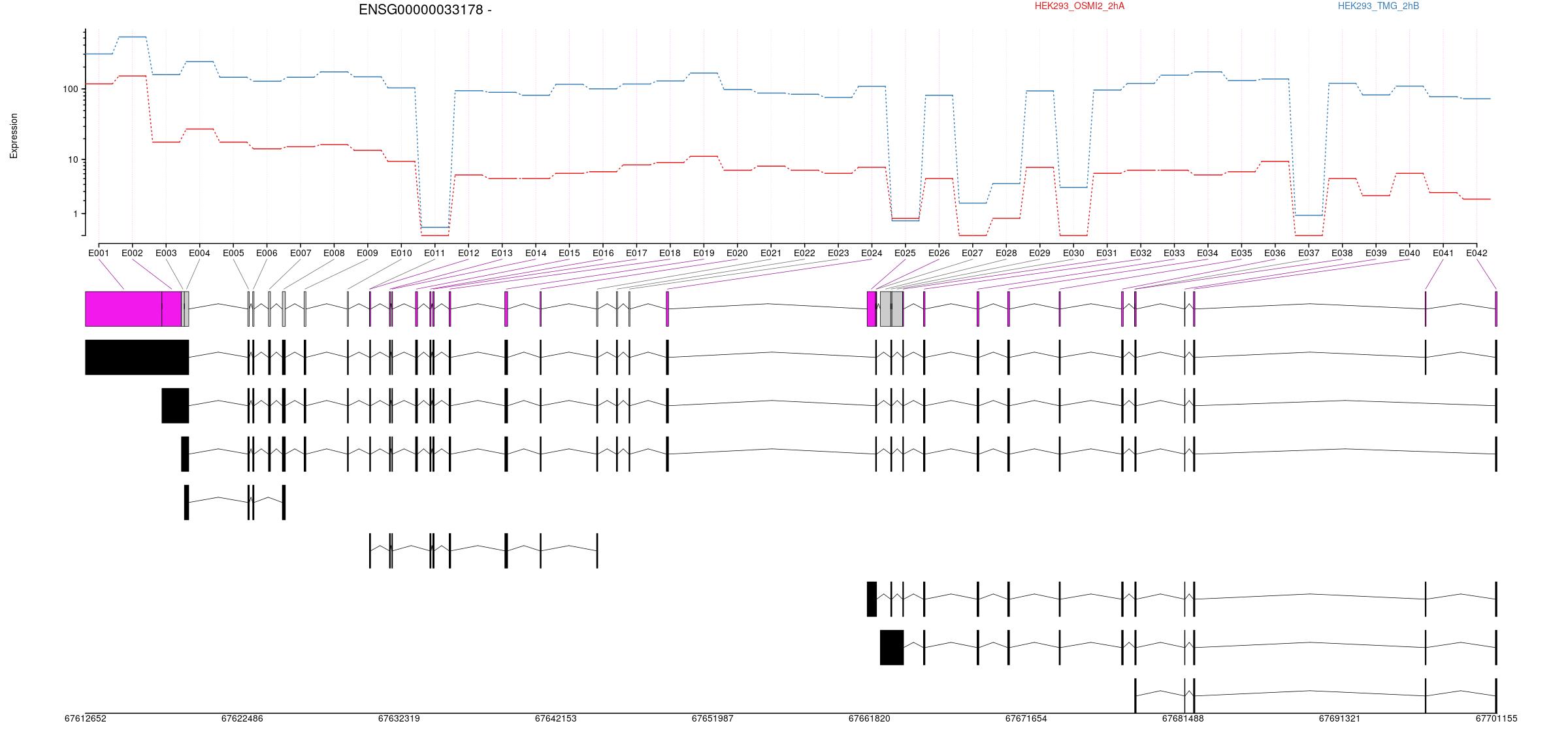Click exon label E012
This screenshot has width=1568, height=732.
(x=468, y=253)
